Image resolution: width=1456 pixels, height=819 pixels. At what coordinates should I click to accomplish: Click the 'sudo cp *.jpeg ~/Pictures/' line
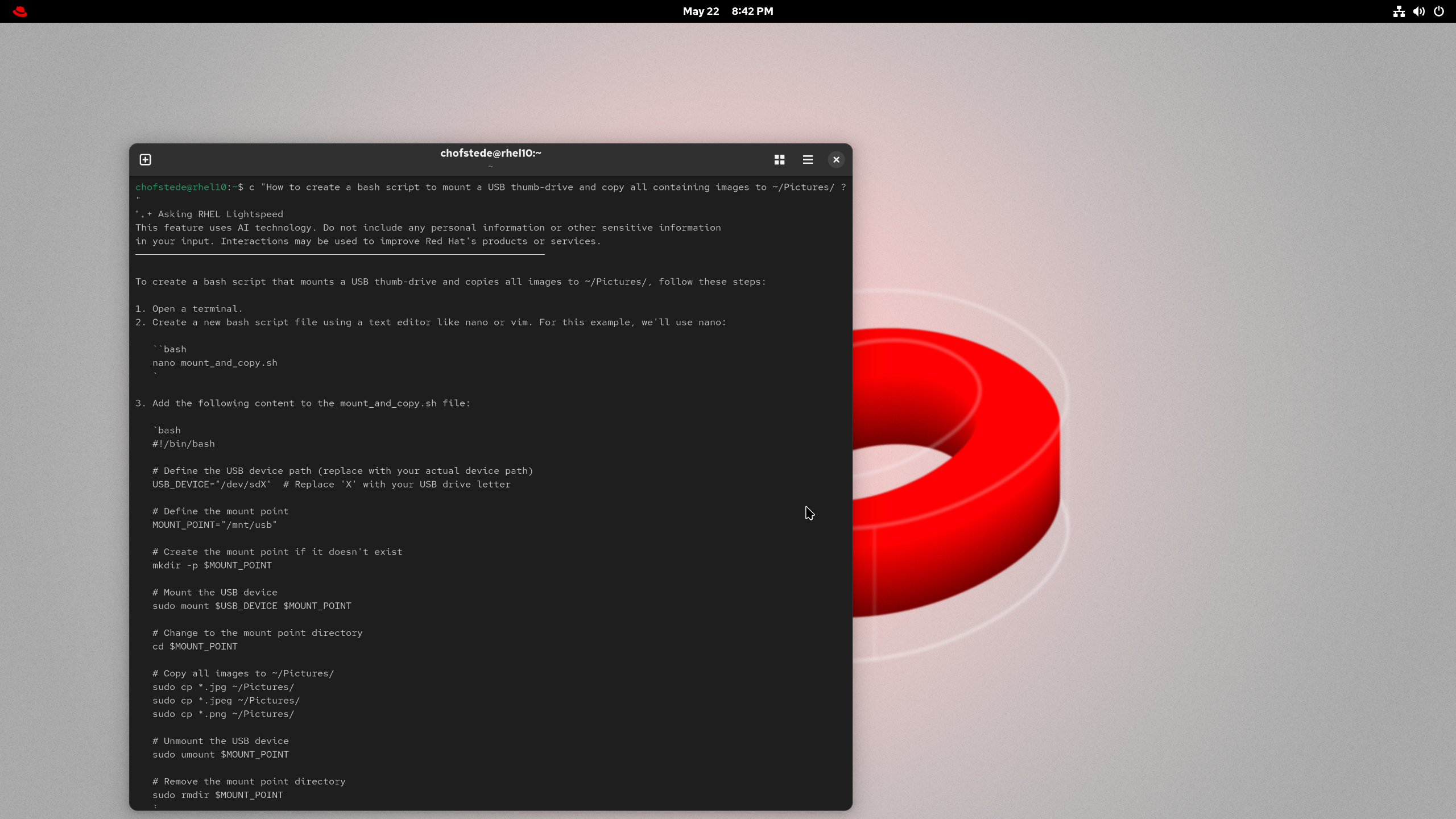coord(226,701)
